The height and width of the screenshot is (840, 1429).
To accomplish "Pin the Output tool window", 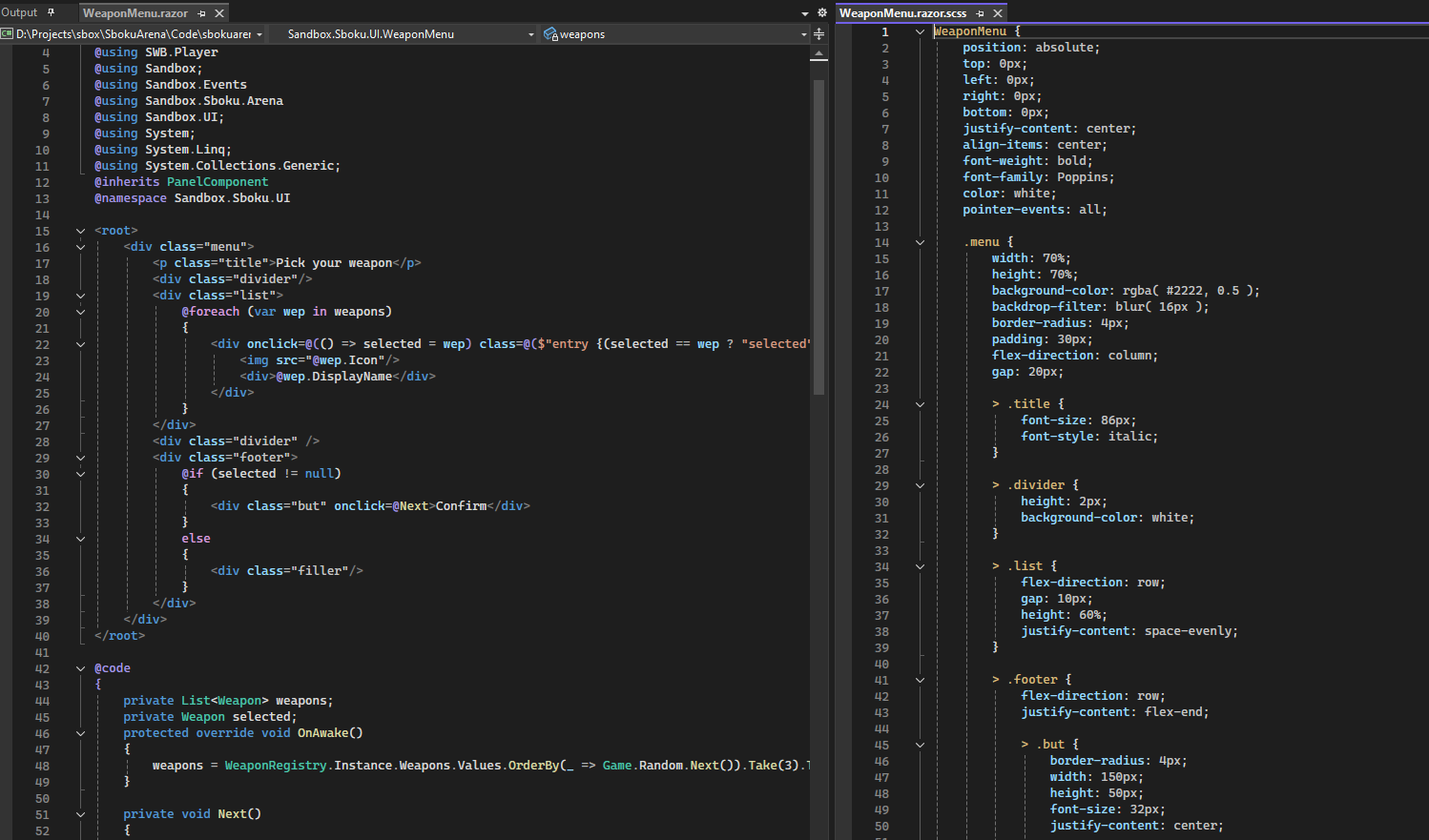I will (51, 12).
